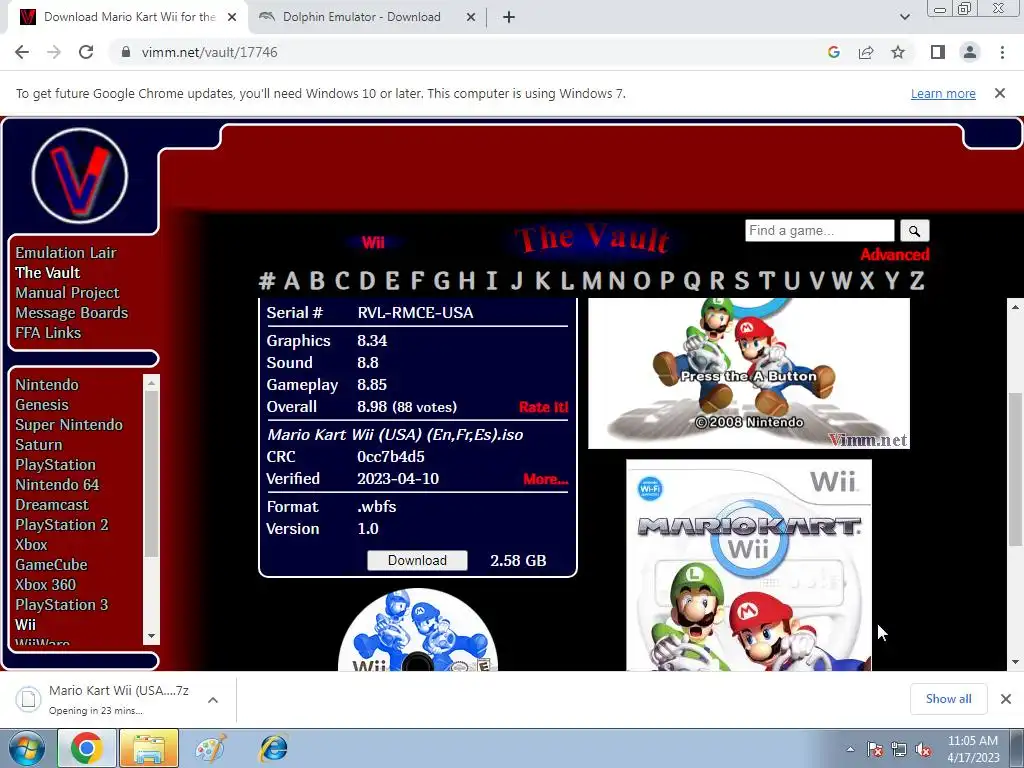Close the Mario Kart Wii tab
This screenshot has height=768, width=1024.
(232, 17)
